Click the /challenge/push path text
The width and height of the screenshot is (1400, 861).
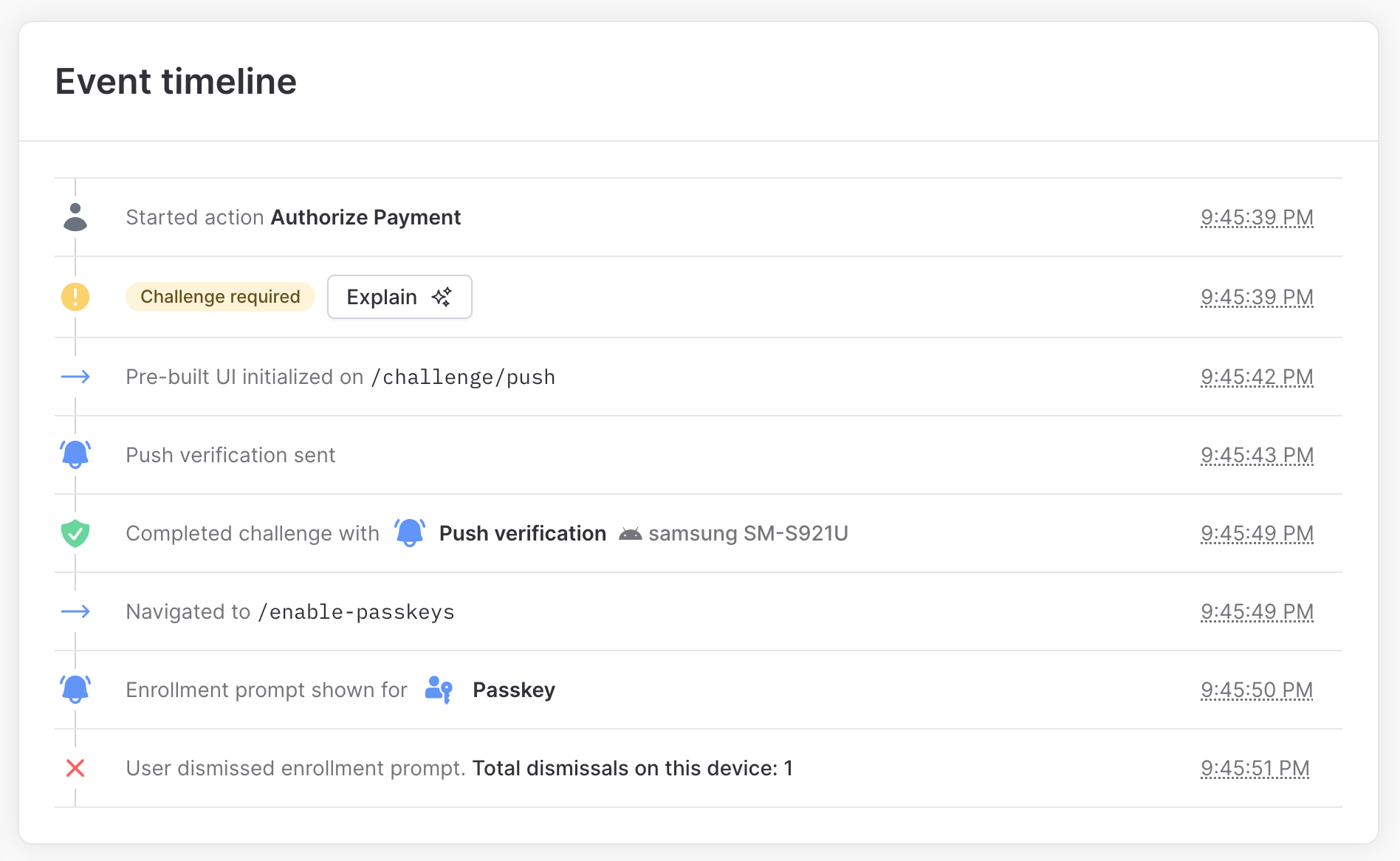click(x=463, y=377)
